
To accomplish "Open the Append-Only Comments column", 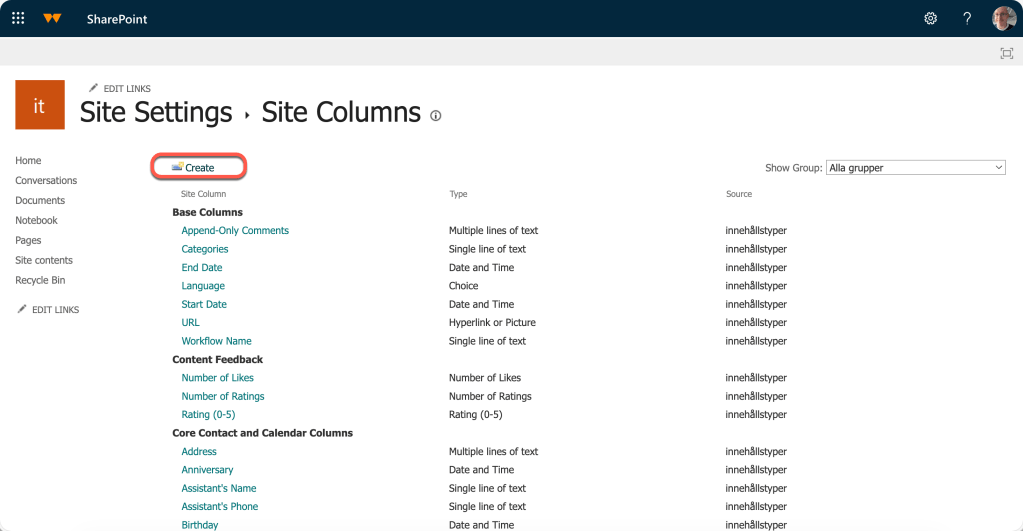I will tap(235, 230).
